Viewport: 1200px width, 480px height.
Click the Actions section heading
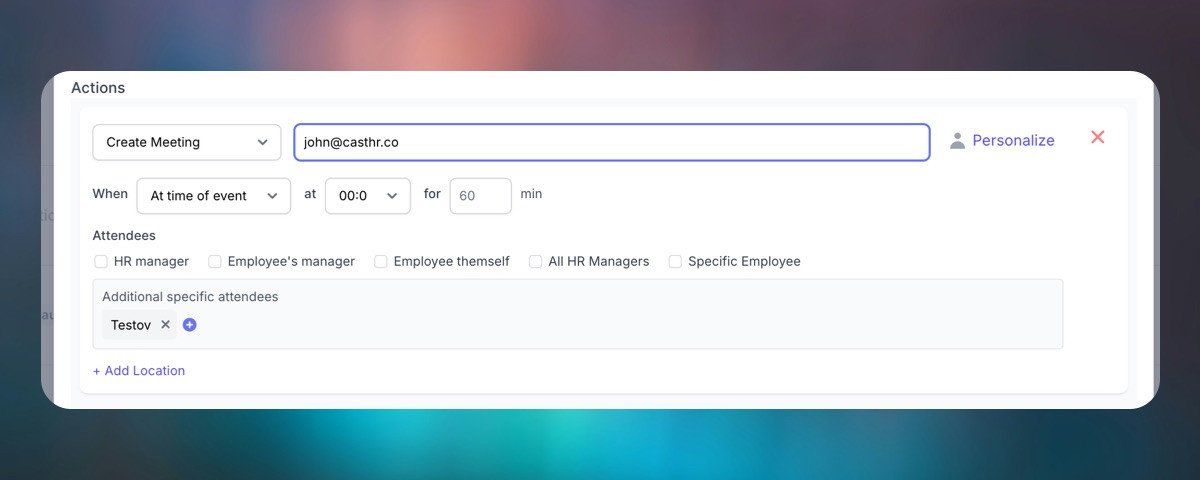(x=98, y=88)
